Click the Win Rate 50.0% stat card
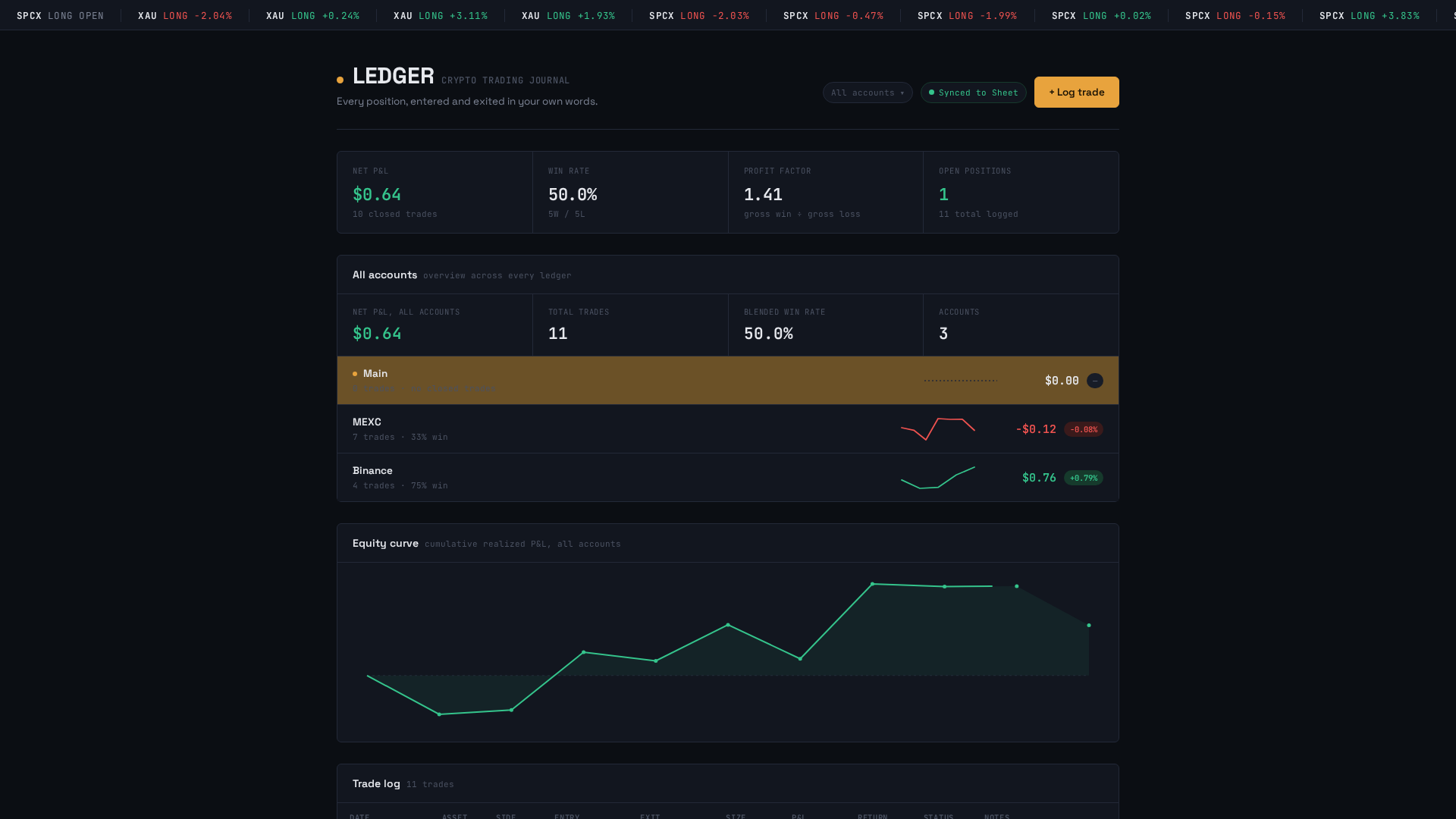This screenshot has height=819, width=1456. tap(630, 193)
